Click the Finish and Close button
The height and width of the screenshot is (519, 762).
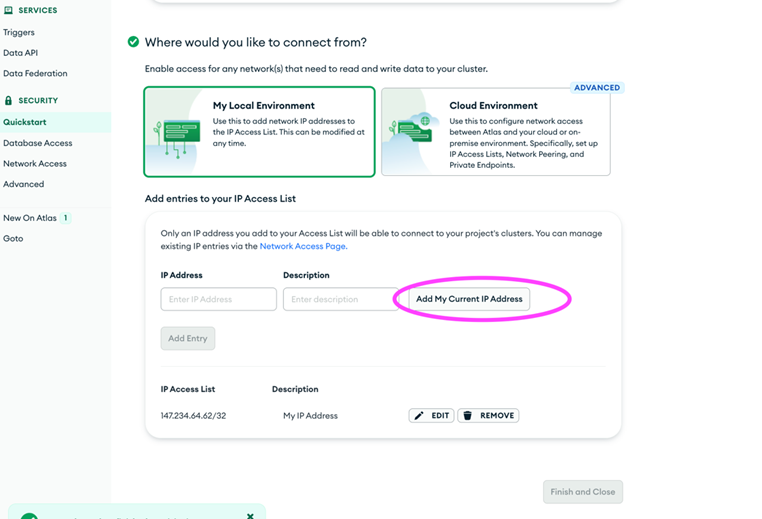[583, 492]
